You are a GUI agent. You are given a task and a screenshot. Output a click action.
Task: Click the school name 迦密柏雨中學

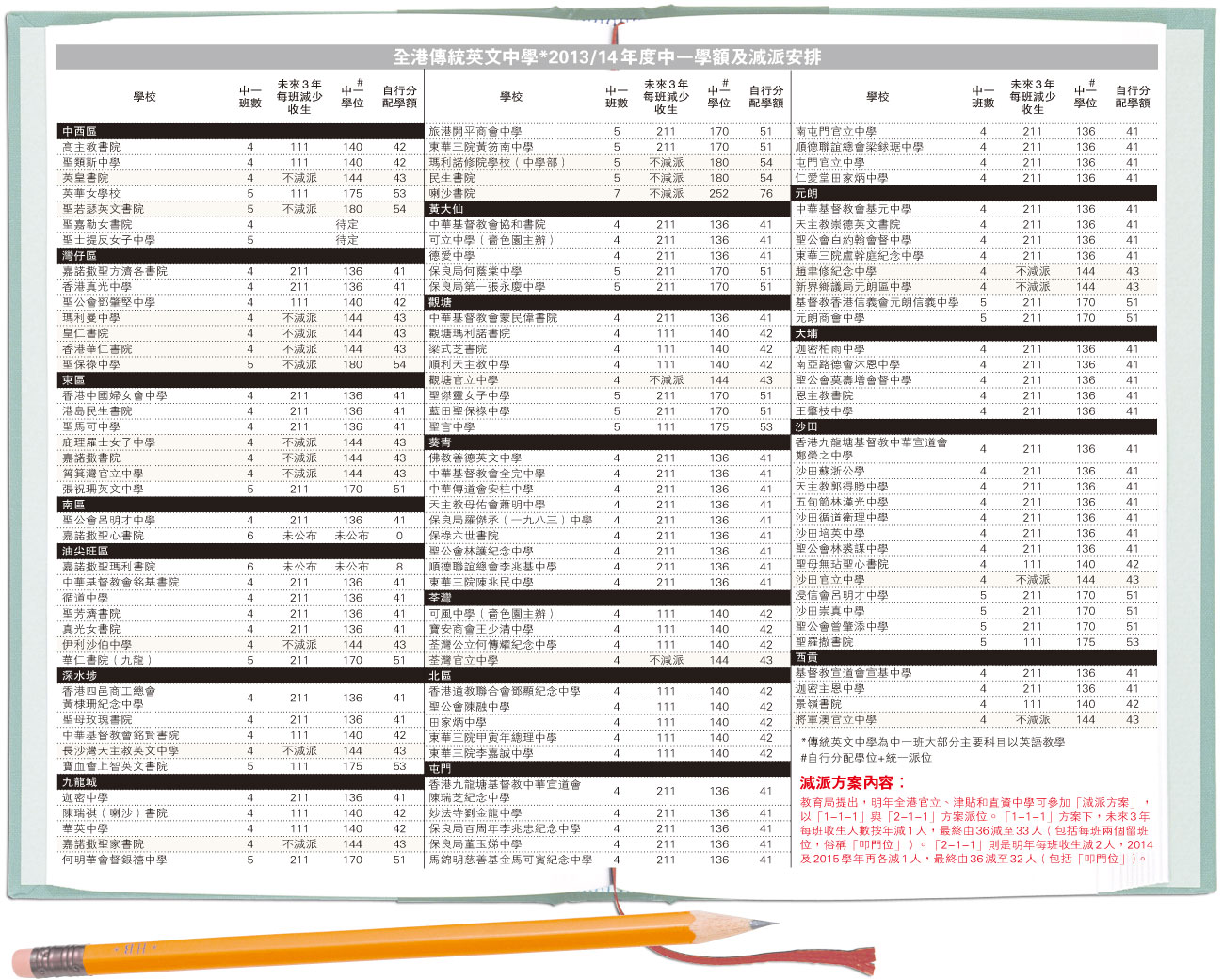click(830, 348)
